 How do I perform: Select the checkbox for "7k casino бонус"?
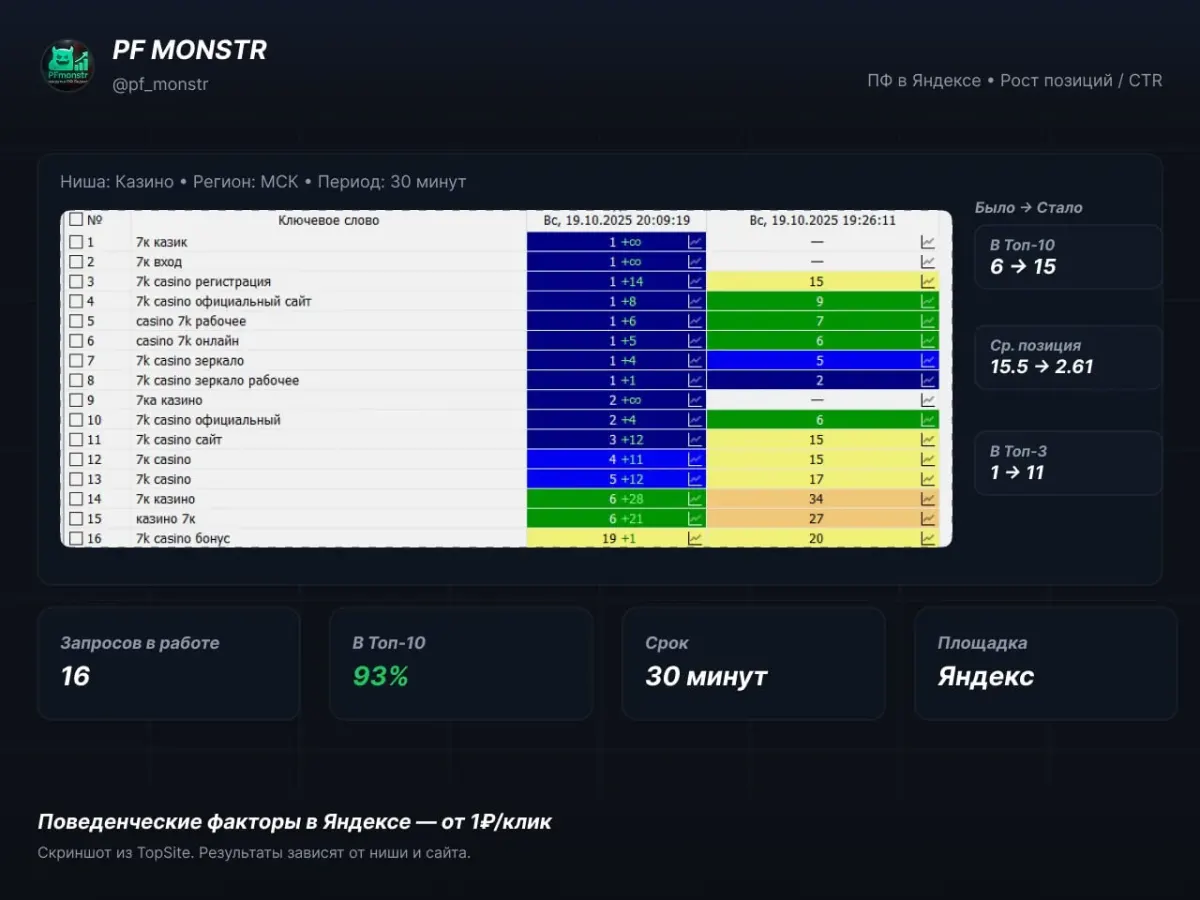pyautogui.click(x=76, y=538)
